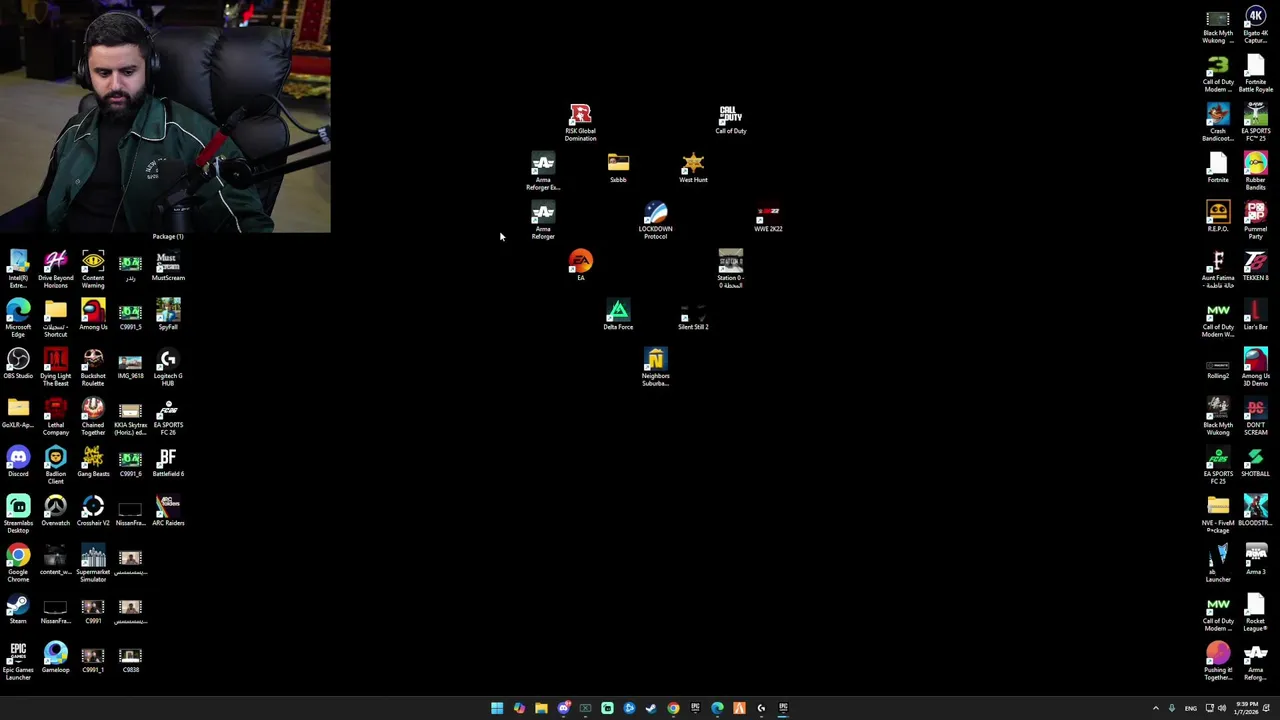Open the Elgato 4K Capture shortcut
Image resolution: width=1280 pixels, height=720 pixels.
point(1255,25)
